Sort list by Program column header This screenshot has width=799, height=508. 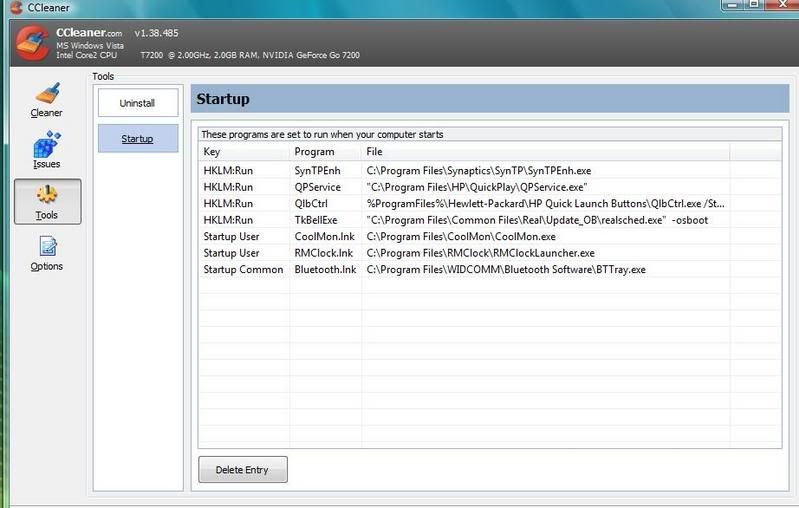tap(326, 152)
